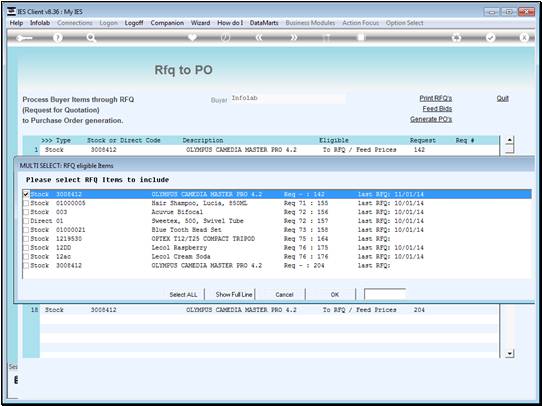Click the checkmark submit icon
The image size is (542, 406).
(490, 38)
